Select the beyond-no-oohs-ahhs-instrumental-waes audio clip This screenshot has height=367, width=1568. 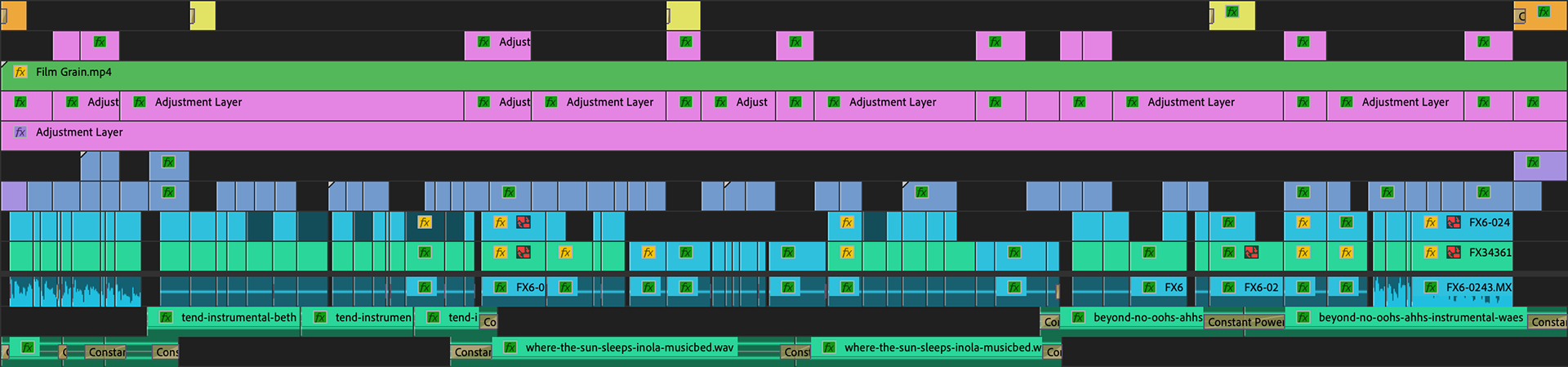click(x=1421, y=318)
